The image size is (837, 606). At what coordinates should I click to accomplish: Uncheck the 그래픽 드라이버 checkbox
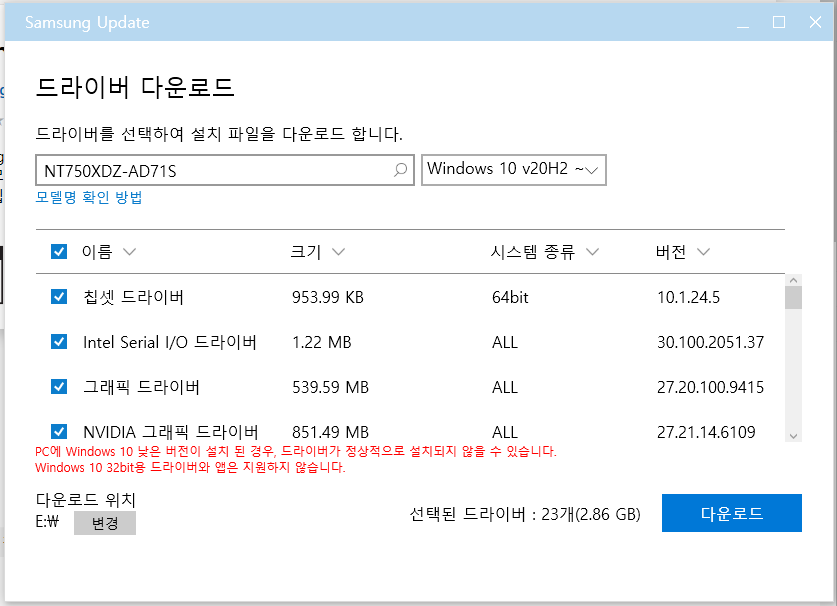click(59, 387)
